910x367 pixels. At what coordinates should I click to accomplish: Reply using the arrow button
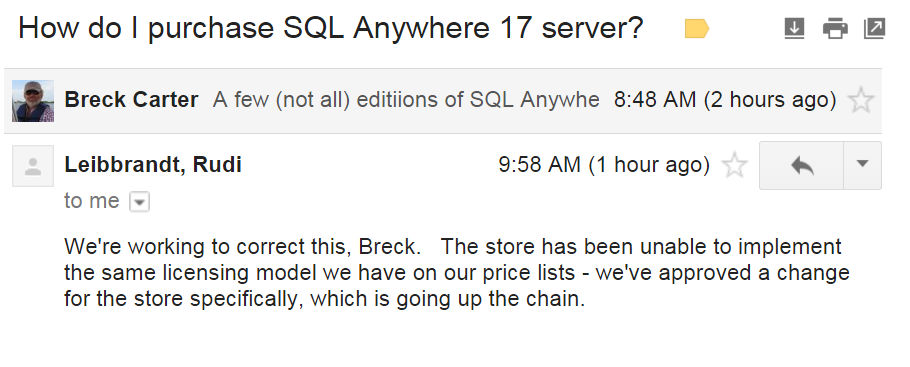tap(801, 165)
